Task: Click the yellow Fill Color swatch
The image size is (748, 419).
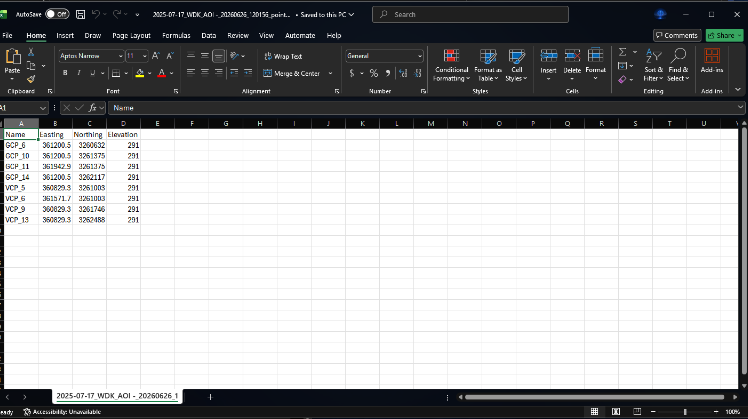Action: pyautogui.click(x=140, y=73)
